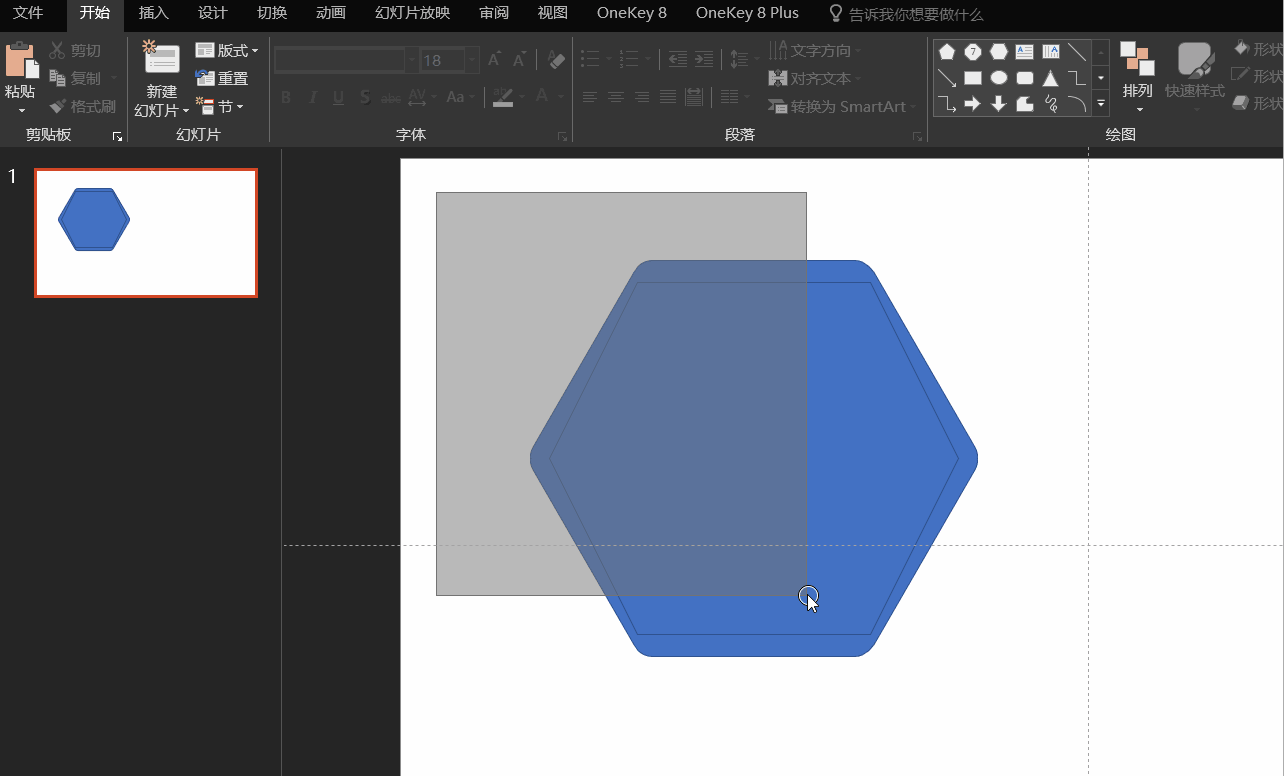1284x776 pixels.
Task: Open the Change Case (Aa) dropdown
Action: coord(461,97)
